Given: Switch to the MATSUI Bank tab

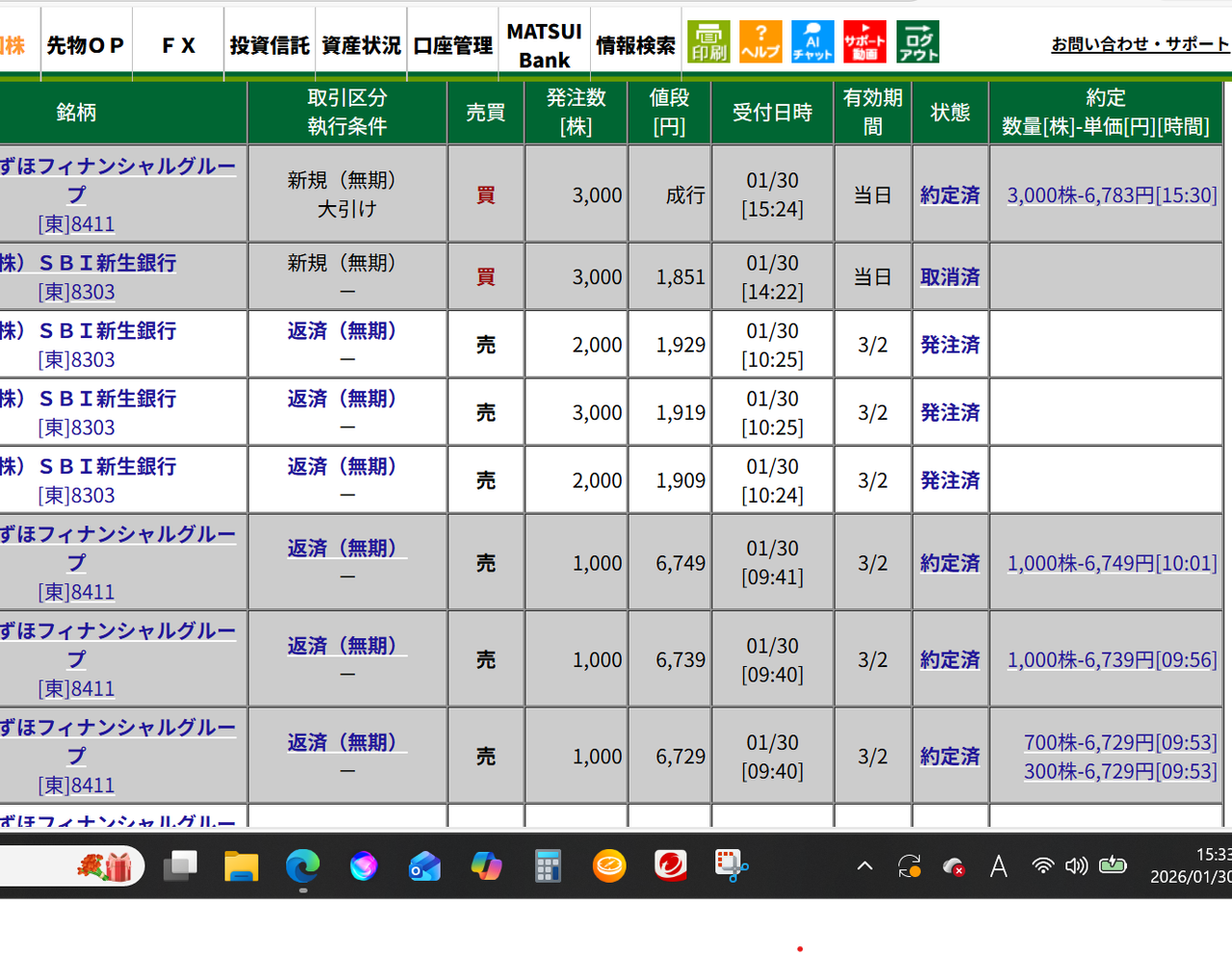Looking at the screenshot, I should pos(544,41).
